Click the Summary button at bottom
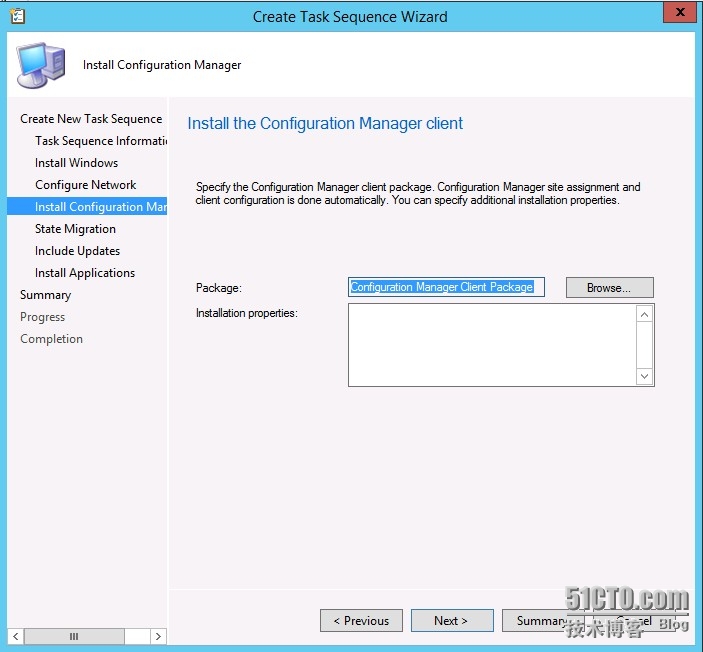The height and width of the screenshot is (652, 703). (543, 621)
